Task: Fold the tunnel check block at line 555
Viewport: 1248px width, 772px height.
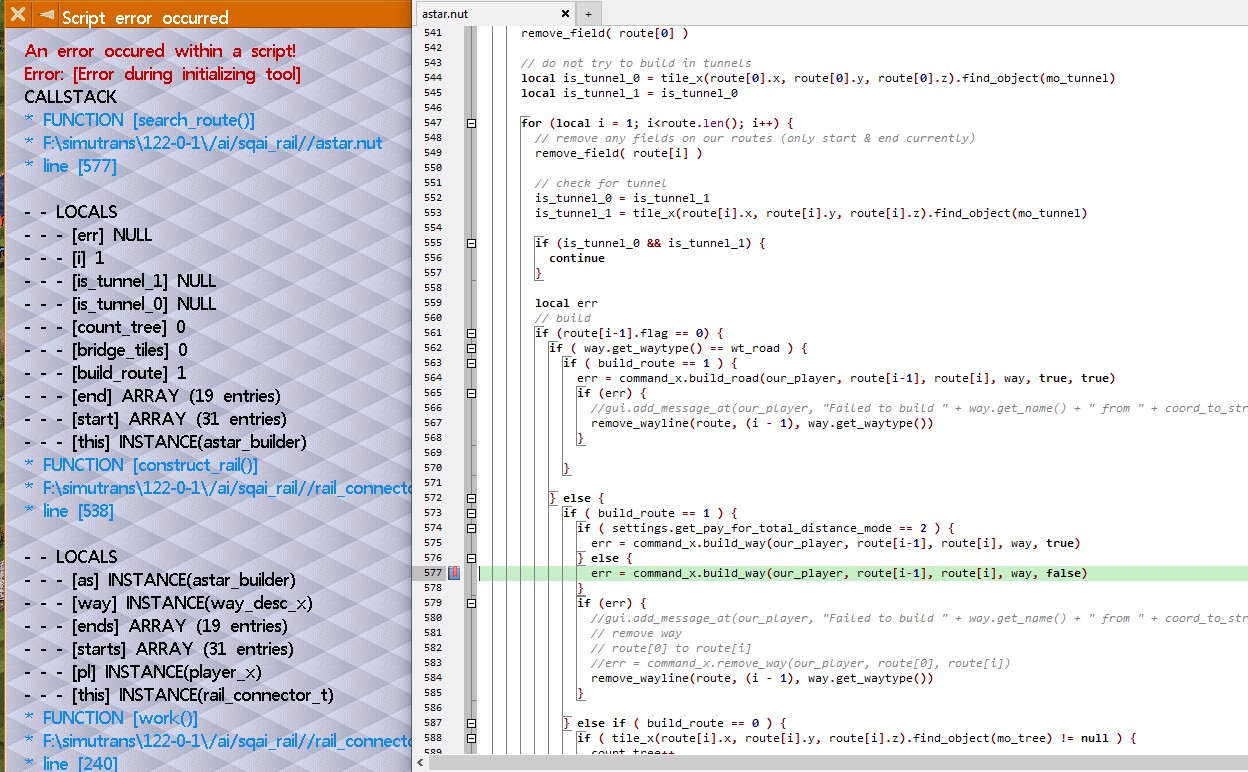Action: [471, 243]
